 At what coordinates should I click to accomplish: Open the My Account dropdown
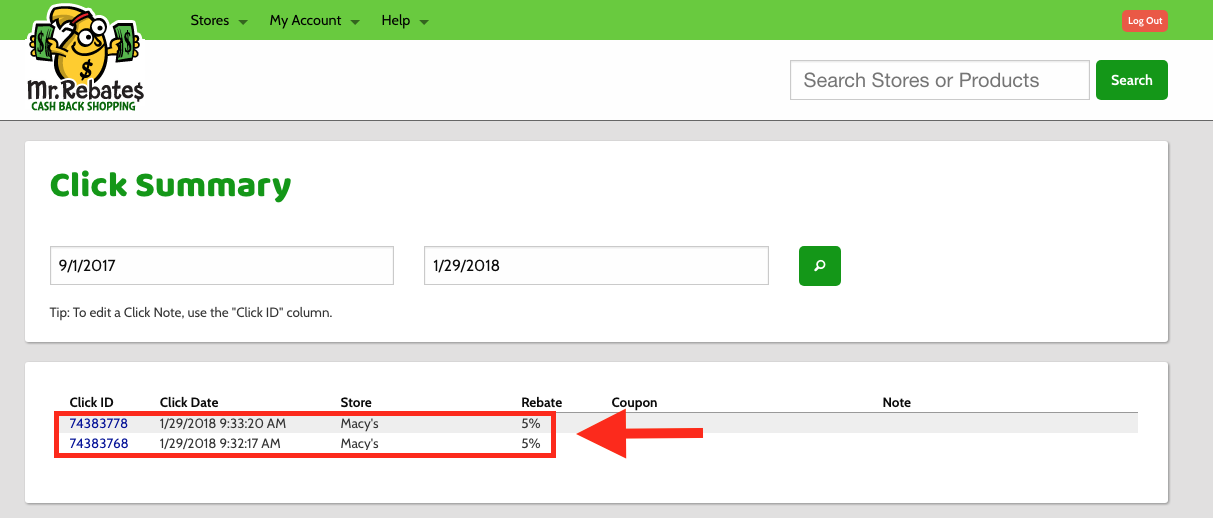point(314,20)
